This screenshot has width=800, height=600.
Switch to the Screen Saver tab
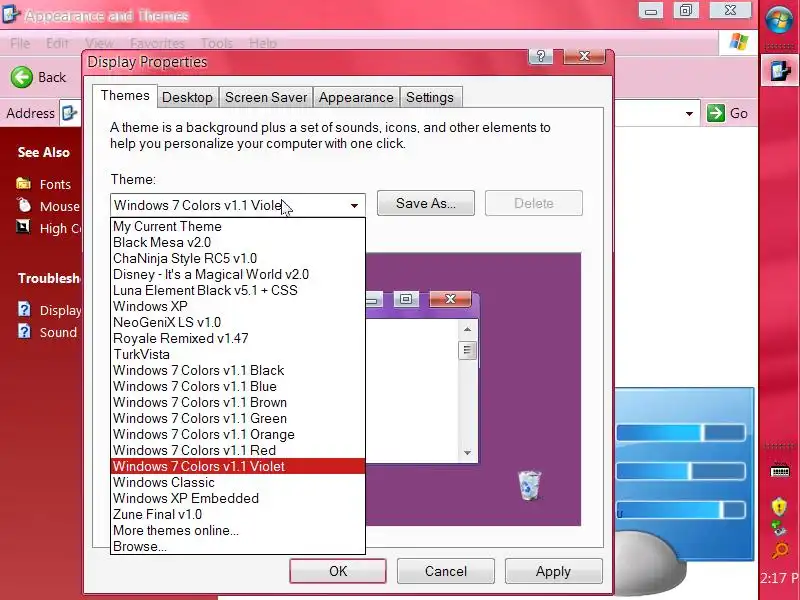(266, 97)
